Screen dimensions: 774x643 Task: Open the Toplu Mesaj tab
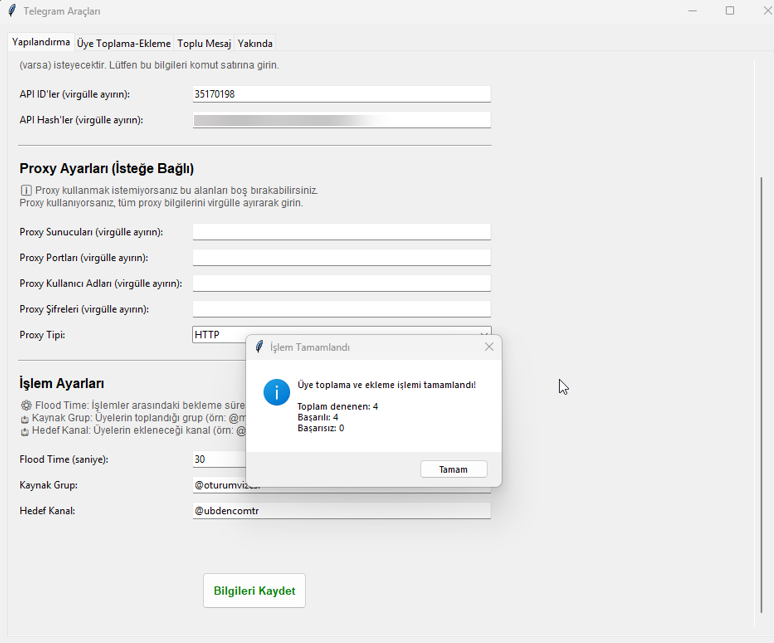coord(204,44)
